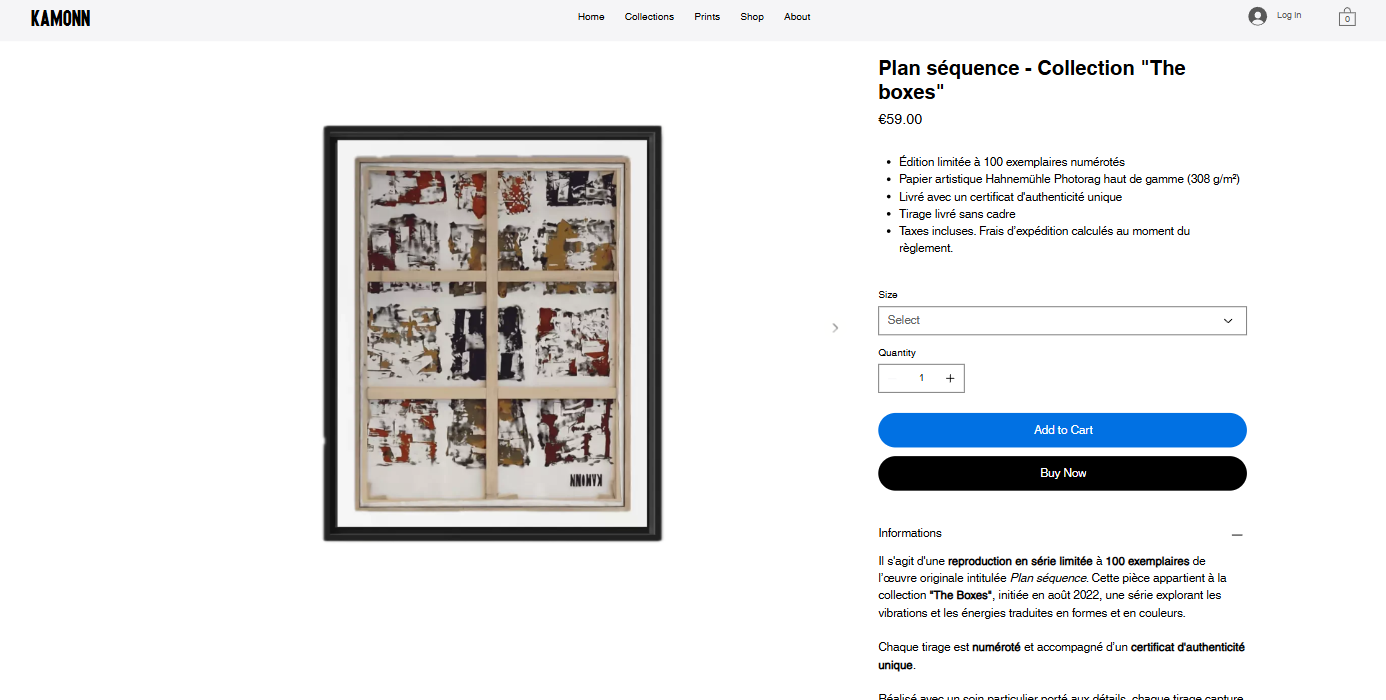Click the framed artwork product image
This screenshot has height=700, width=1386.
coord(492,334)
